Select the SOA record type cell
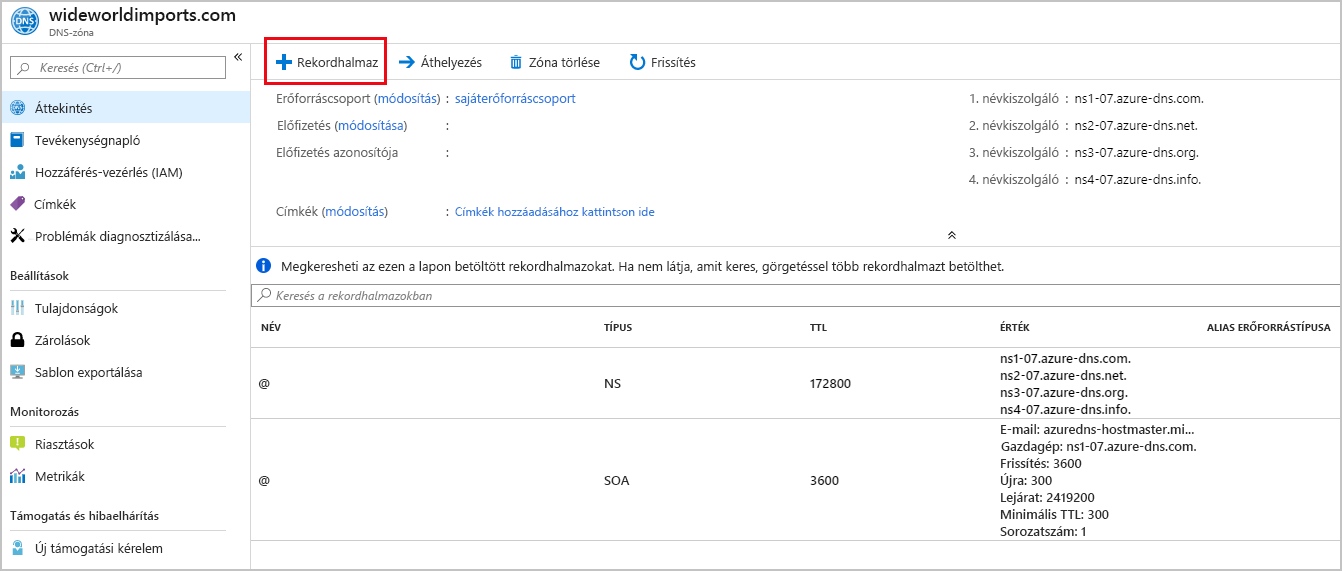1342x571 pixels. click(619, 480)
